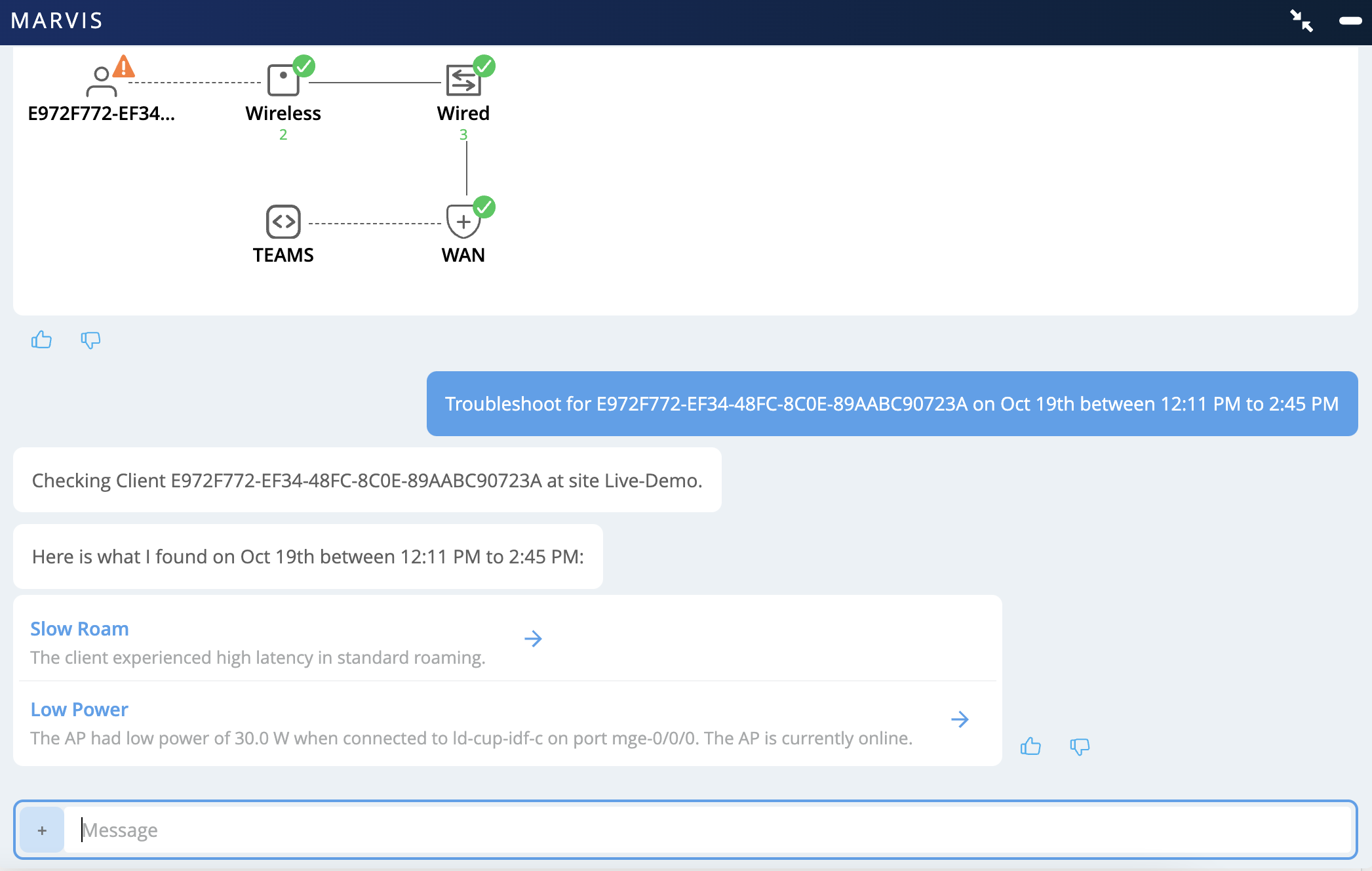Click the TEAMS application icon
This screenshot has height=871, width=1372.
(x=283, y=222)
